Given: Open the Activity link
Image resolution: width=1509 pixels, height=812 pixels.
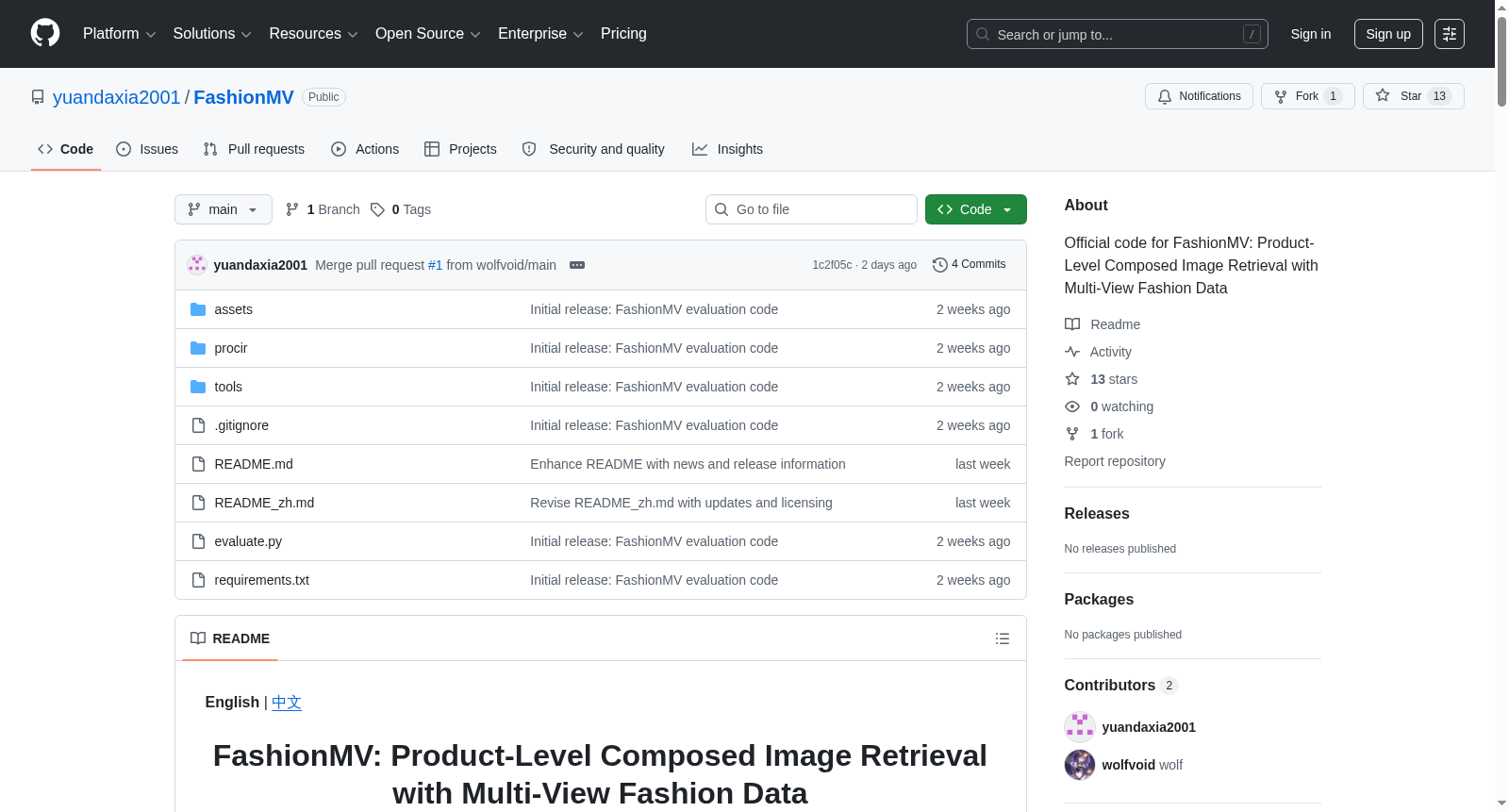Looking at the screenshot, I should pos(1099,352).
